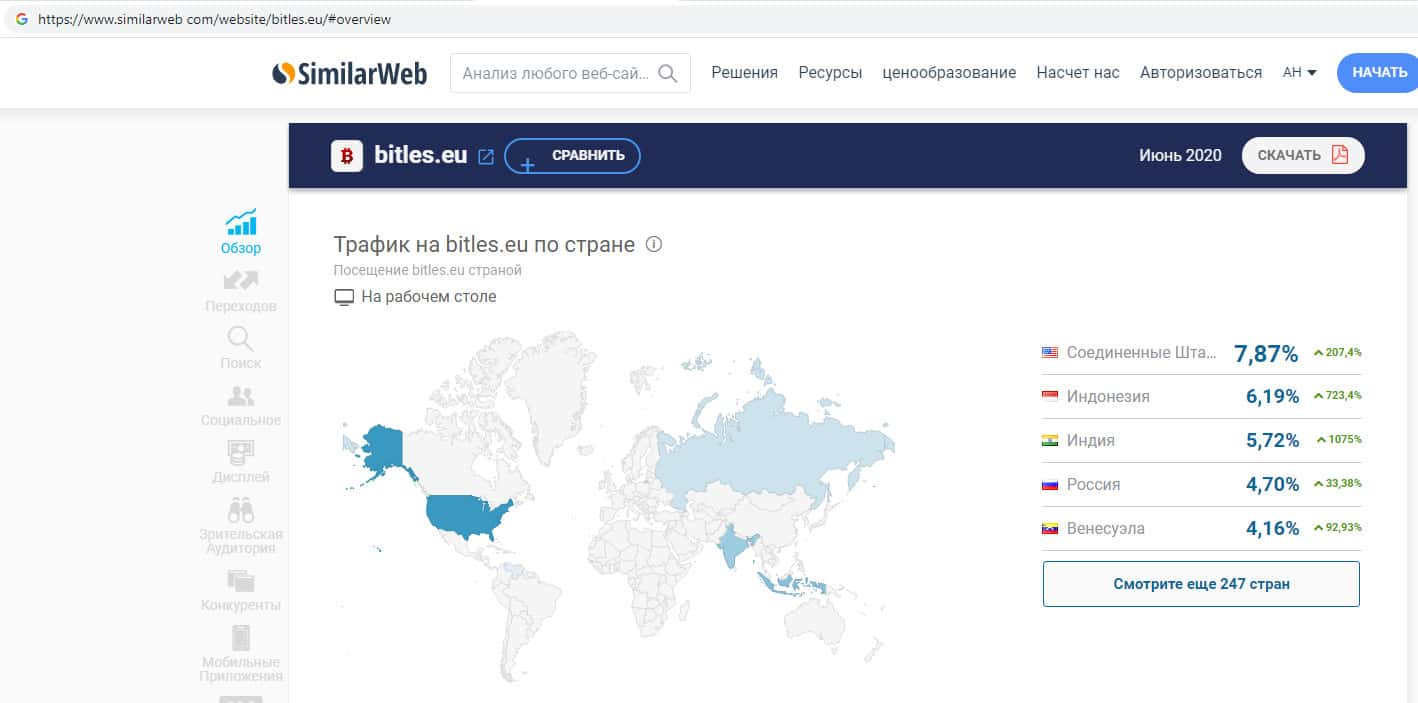Click the United States flag icon
The width and height of the screenshot is (1418, 703).
pos(1050,353)
